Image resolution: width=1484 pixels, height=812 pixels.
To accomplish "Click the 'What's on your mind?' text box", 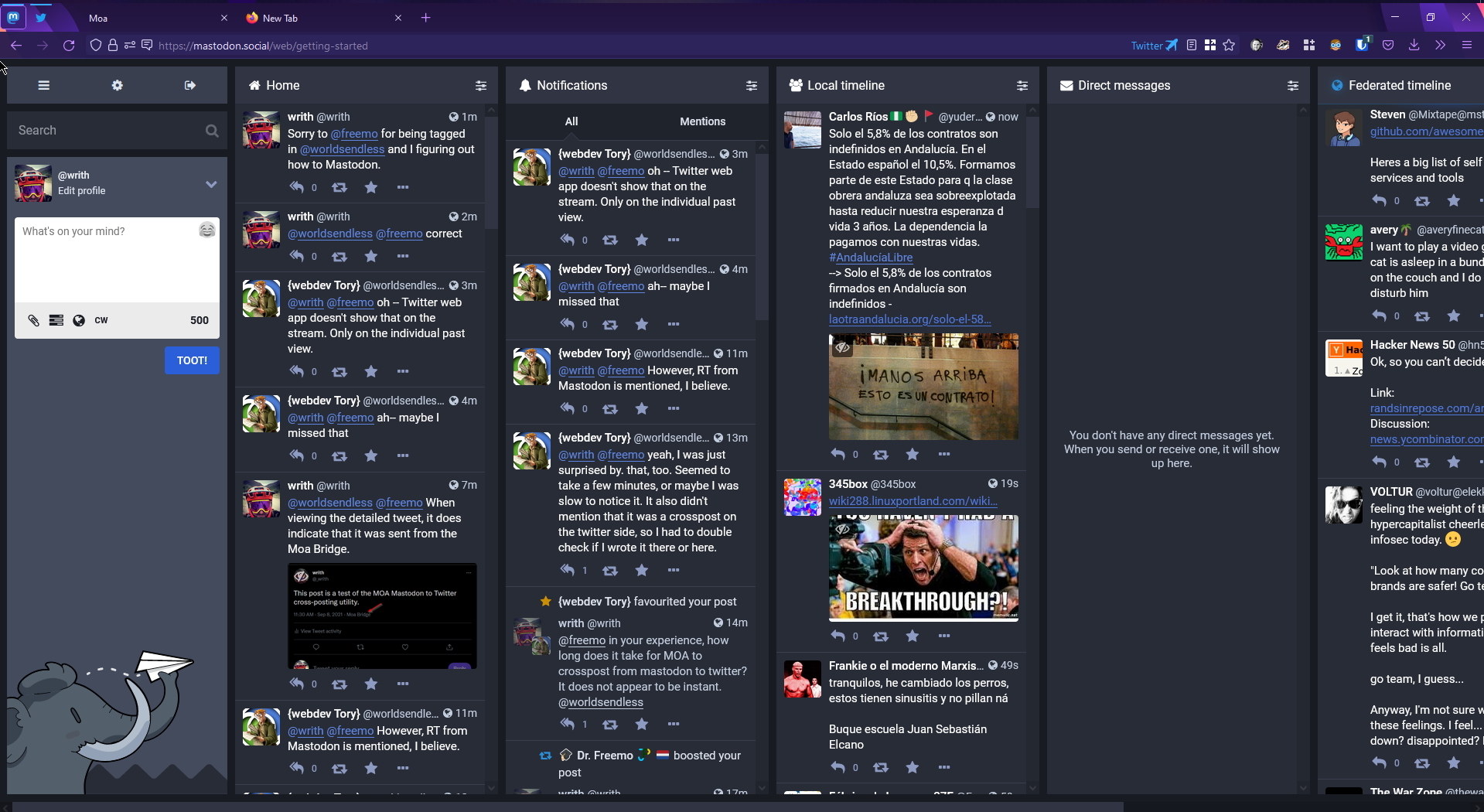I will pos(108,259).
